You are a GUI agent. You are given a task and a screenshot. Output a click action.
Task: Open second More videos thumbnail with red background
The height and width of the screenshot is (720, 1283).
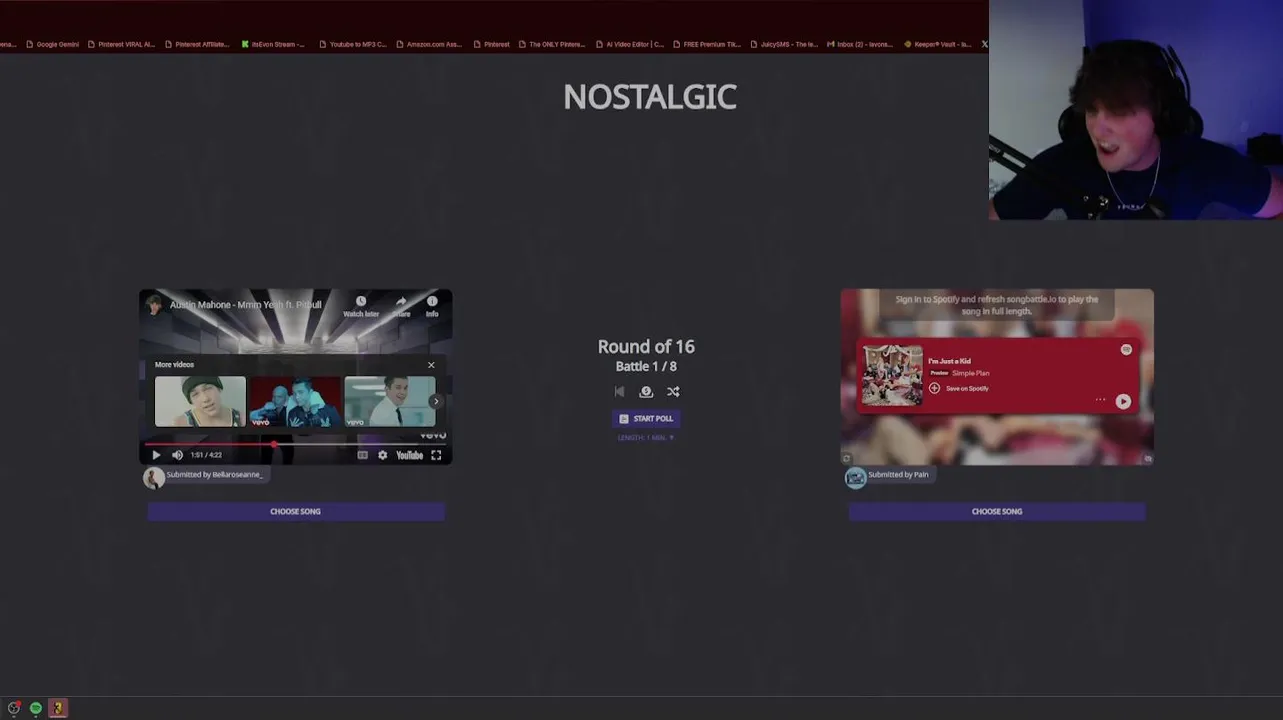point(295,401)
